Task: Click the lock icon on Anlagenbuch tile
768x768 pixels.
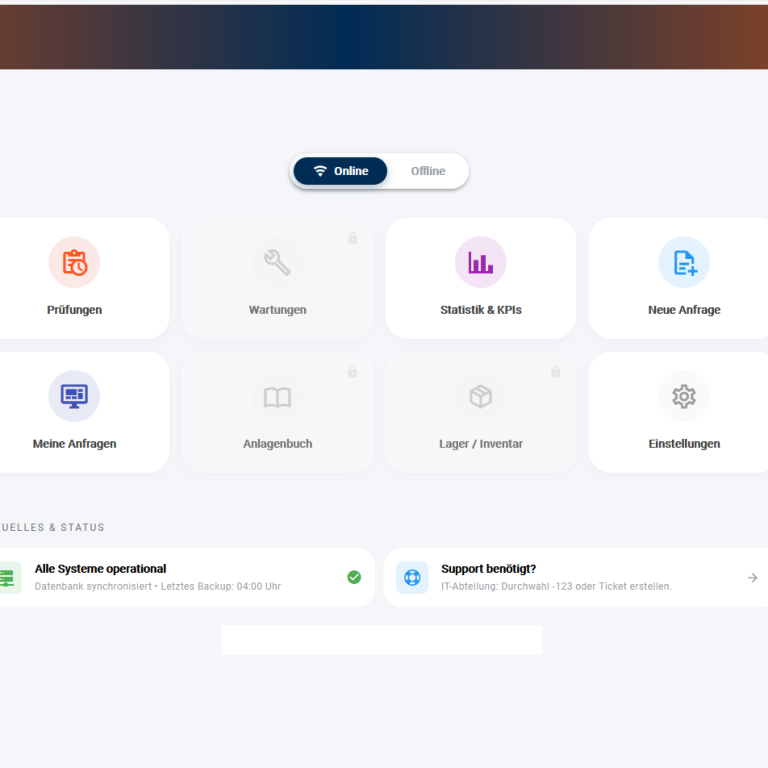Action: click(352, 372)
